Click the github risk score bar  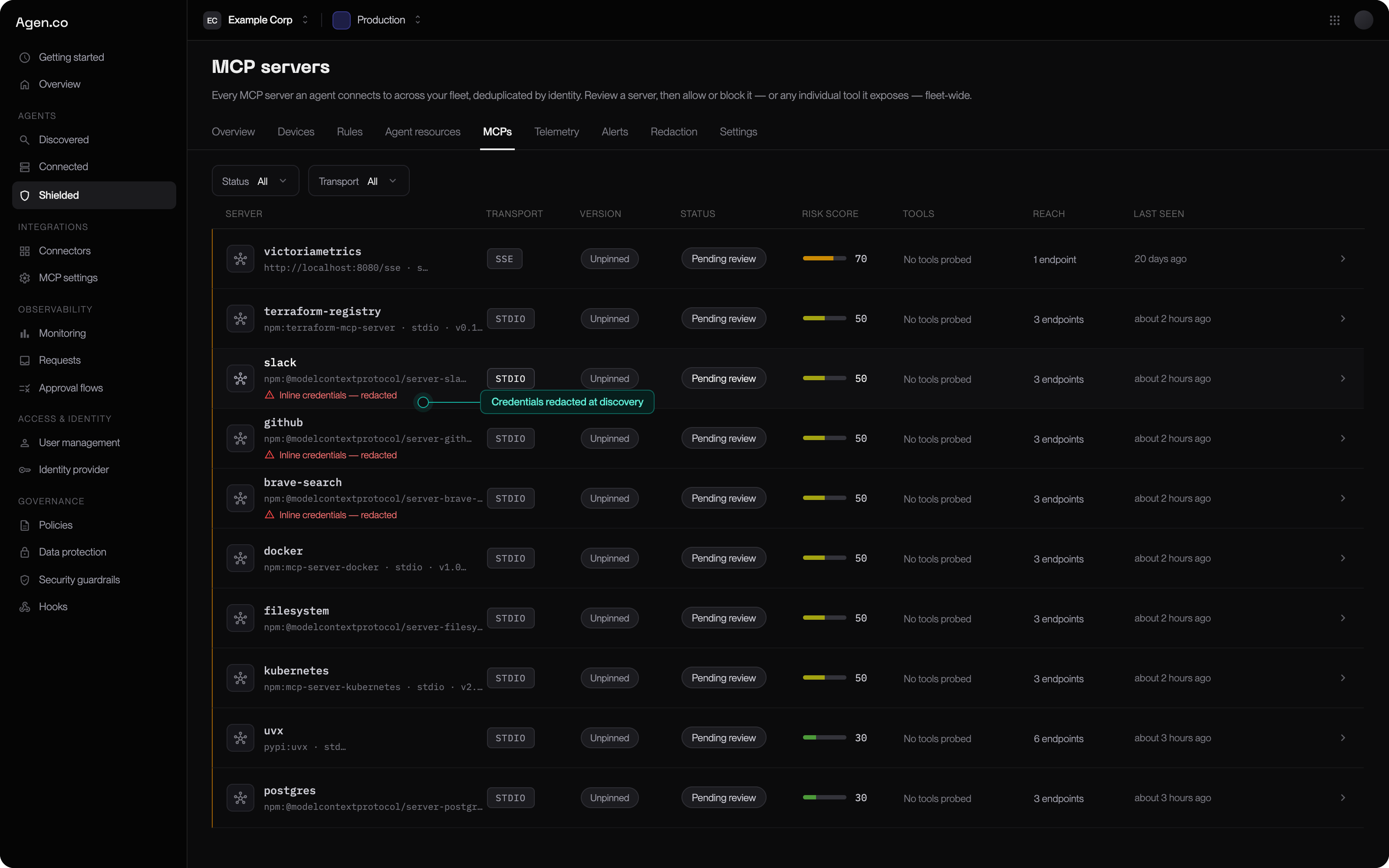click(x=824, y=439)
